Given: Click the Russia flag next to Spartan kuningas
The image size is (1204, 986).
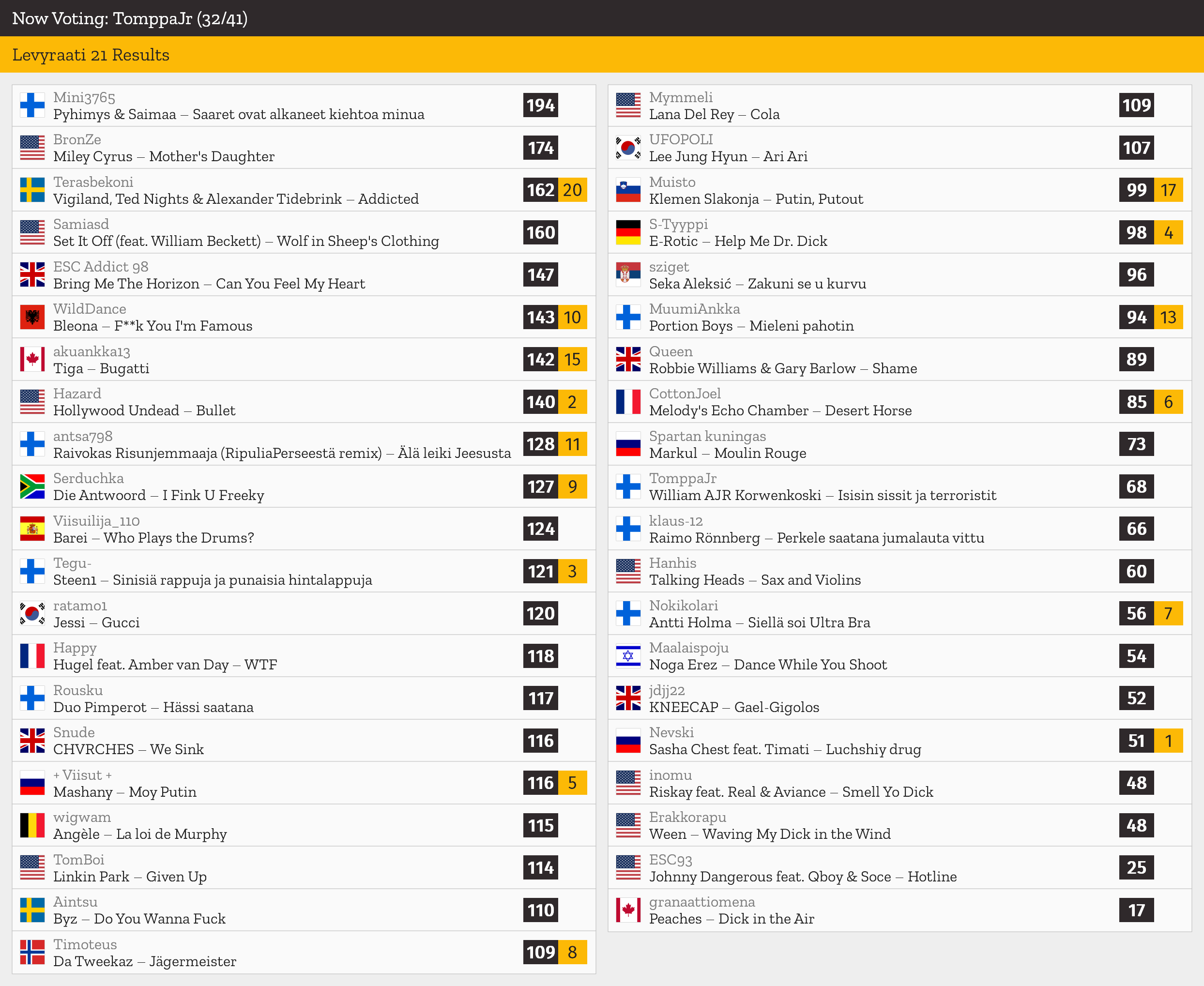Looking at the screenshot, I should (x=628, y=444).
